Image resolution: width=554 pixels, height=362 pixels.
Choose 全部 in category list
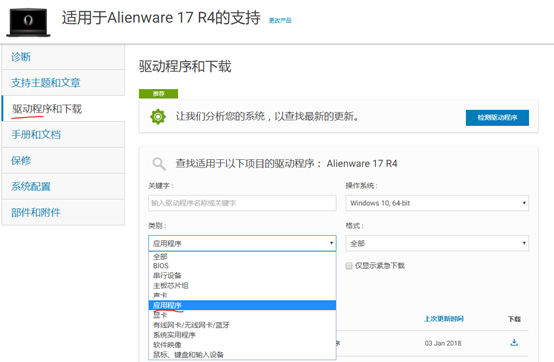(242, 256)
